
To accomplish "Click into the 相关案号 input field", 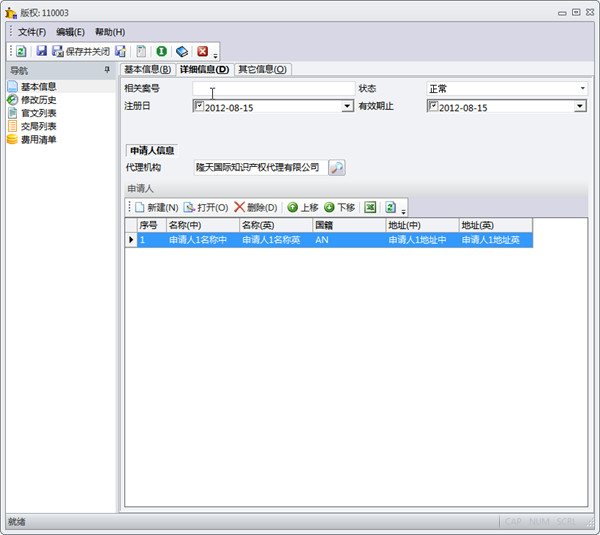I will pyautogui.click(x=274, y=88).
